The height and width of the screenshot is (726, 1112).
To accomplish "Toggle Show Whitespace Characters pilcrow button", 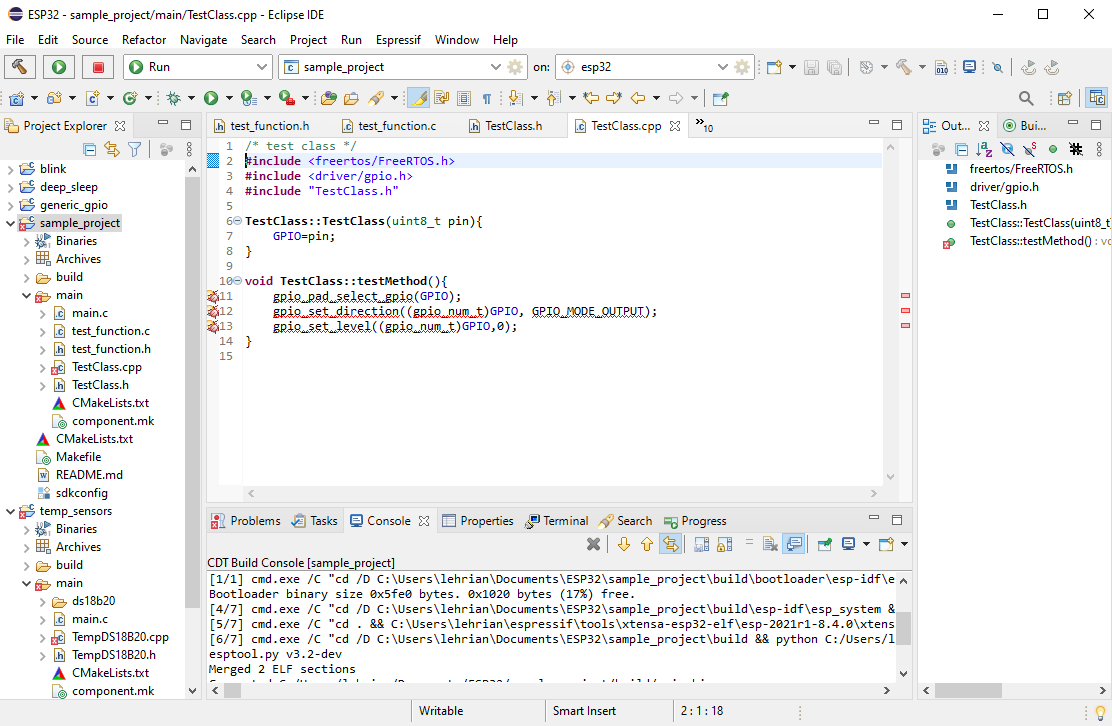I will click(x=487, y=98).
